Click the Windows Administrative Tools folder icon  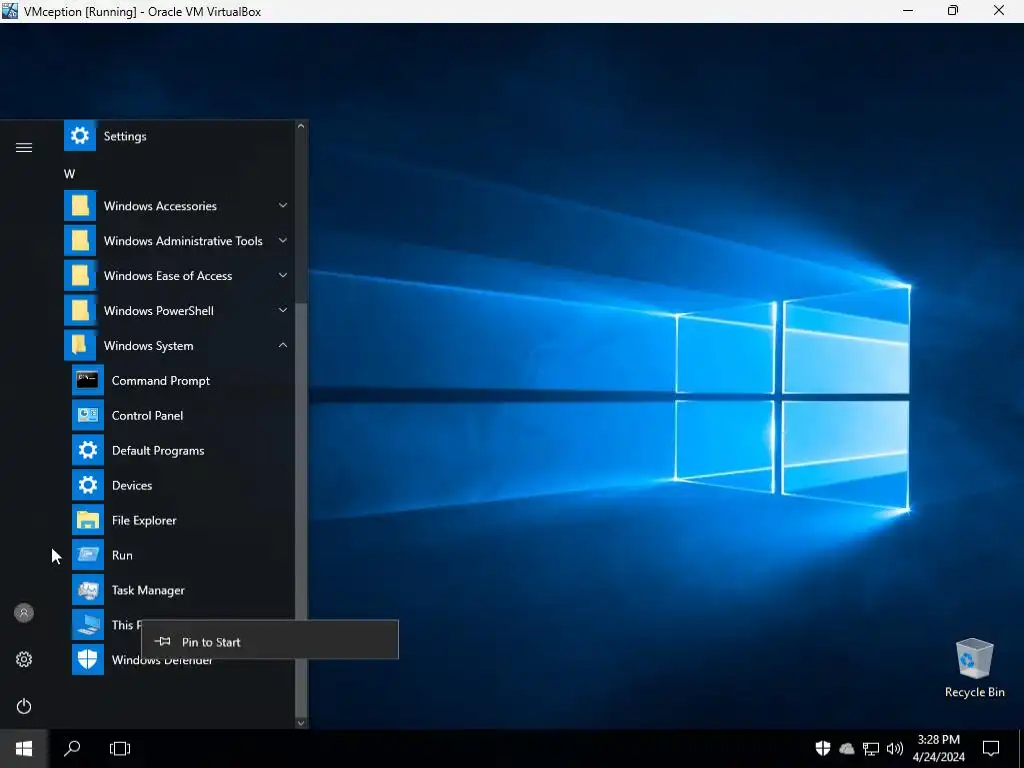point(80,241)
